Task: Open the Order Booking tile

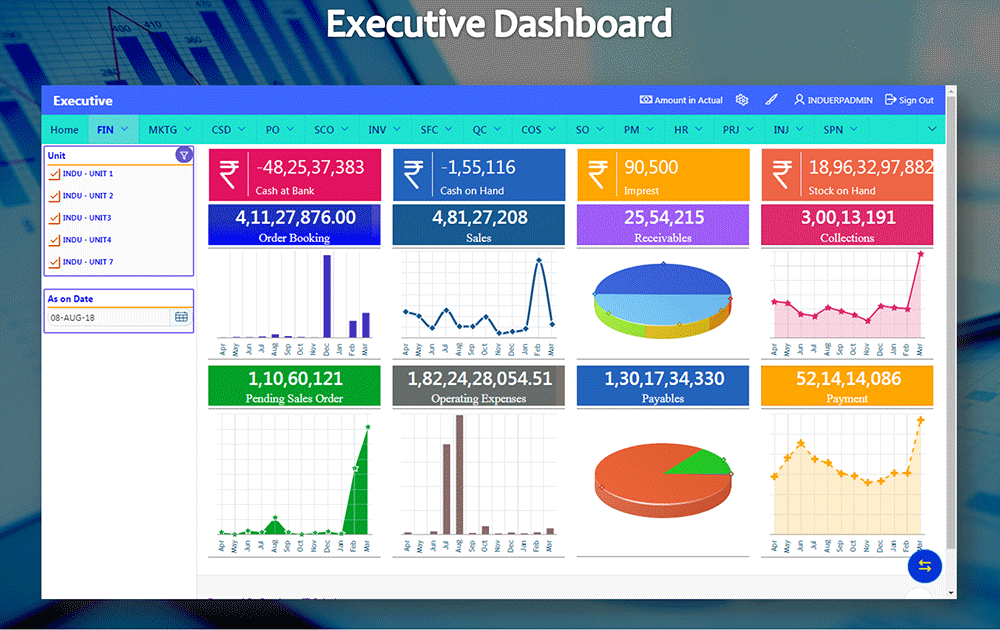Action: click(294, 225)
